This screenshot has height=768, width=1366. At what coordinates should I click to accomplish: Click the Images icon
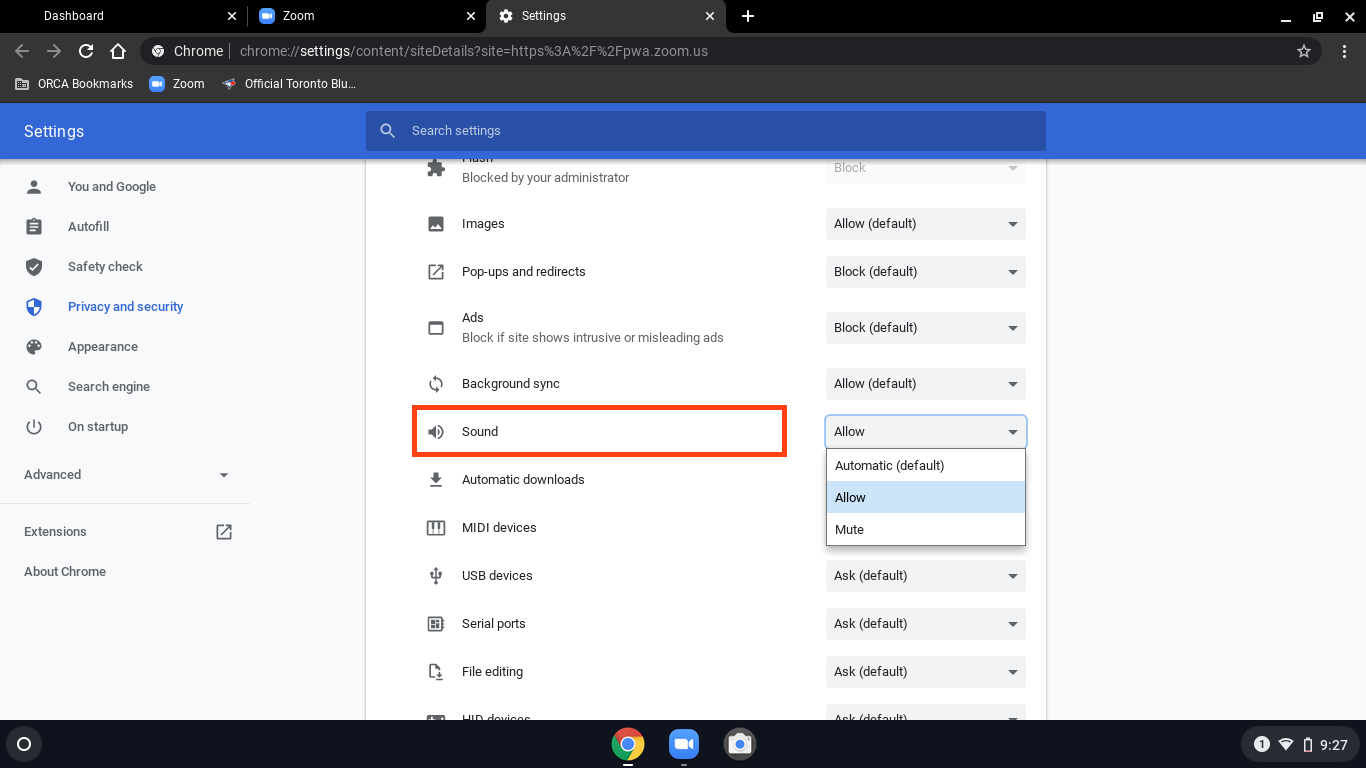436,224
